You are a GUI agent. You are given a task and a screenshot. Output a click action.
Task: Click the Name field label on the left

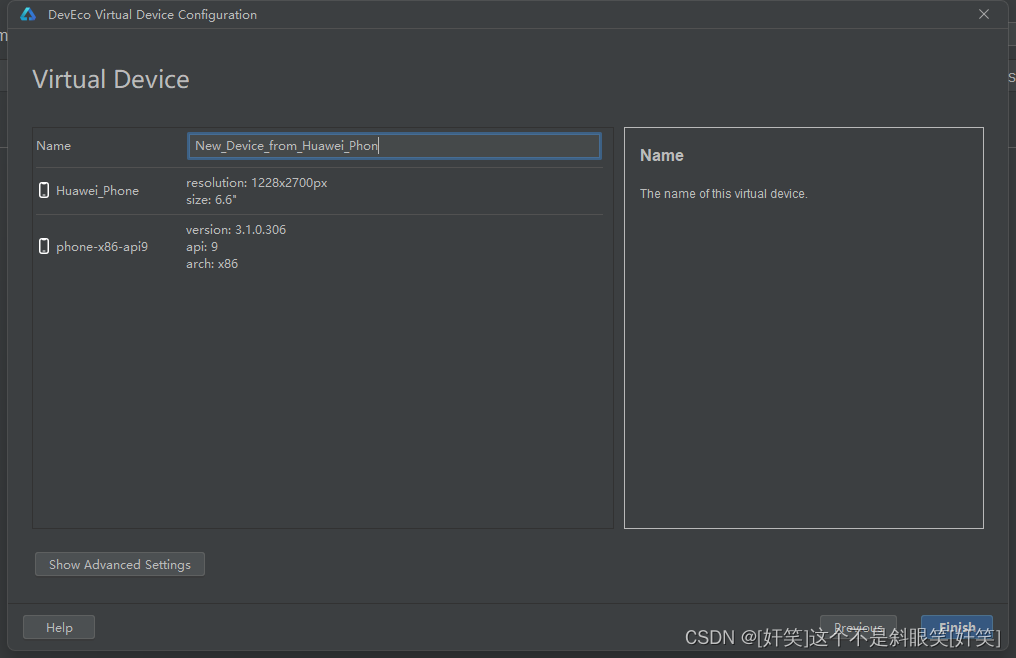coord(53,146)
